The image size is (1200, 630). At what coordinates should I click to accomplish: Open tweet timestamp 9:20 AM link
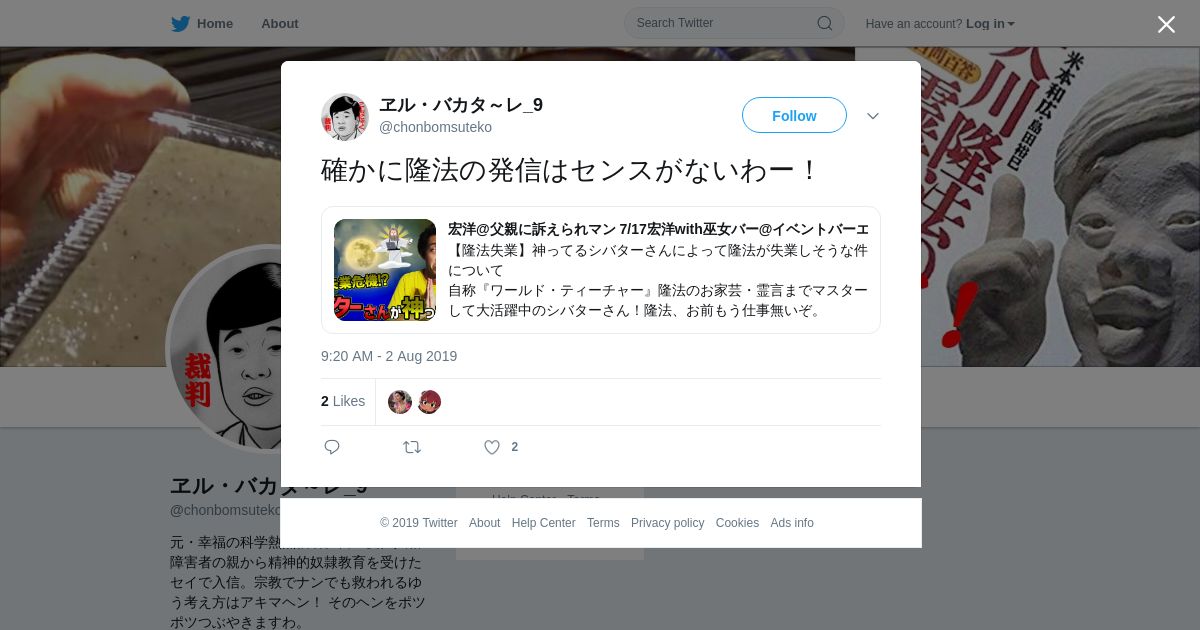389,356
